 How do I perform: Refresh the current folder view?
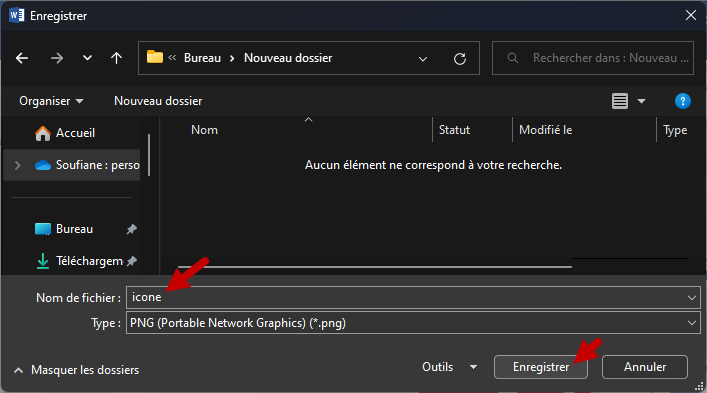click(x=460, y=59)
